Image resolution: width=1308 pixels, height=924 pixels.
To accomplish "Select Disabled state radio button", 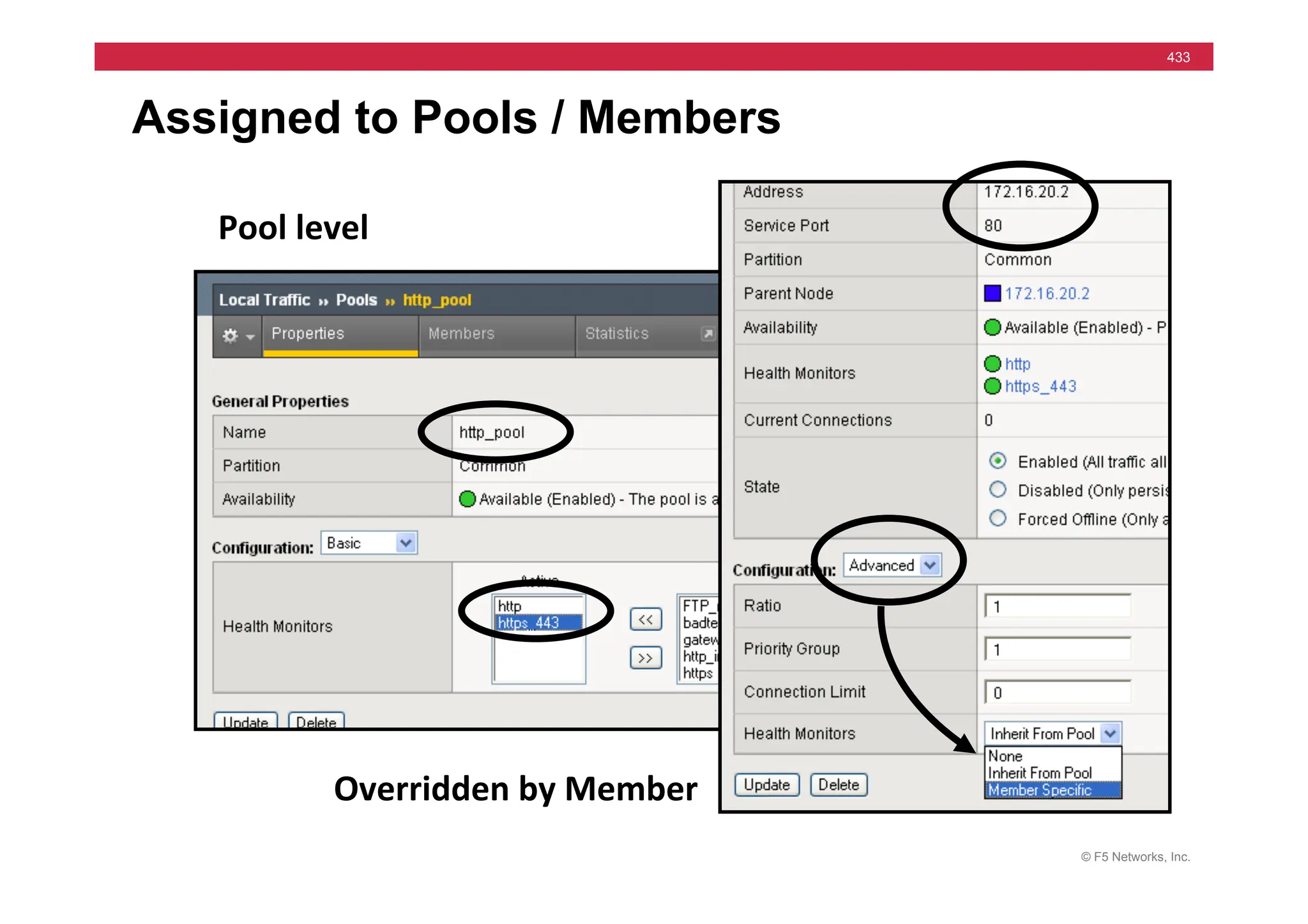I will click(998, 490).
